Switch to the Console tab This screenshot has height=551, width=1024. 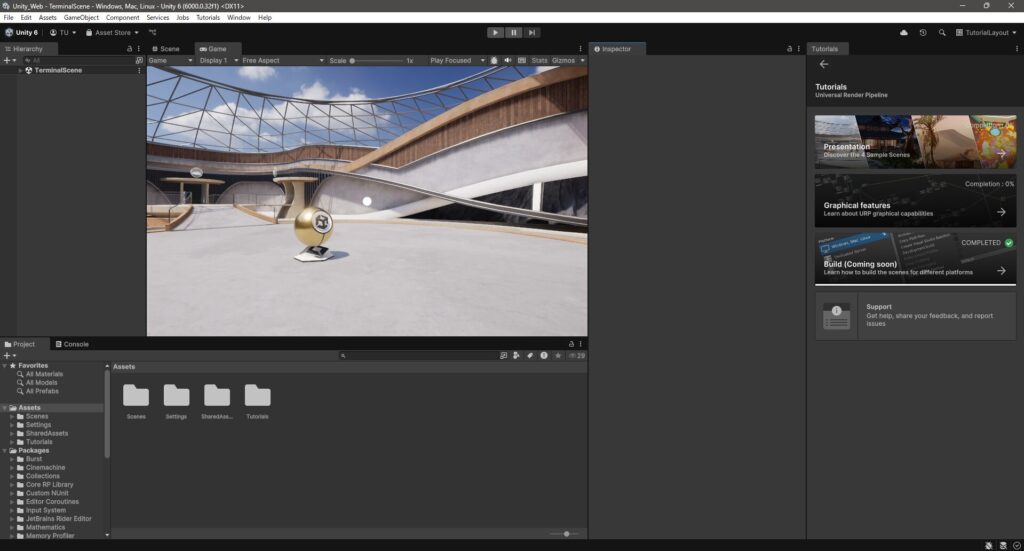71,344
